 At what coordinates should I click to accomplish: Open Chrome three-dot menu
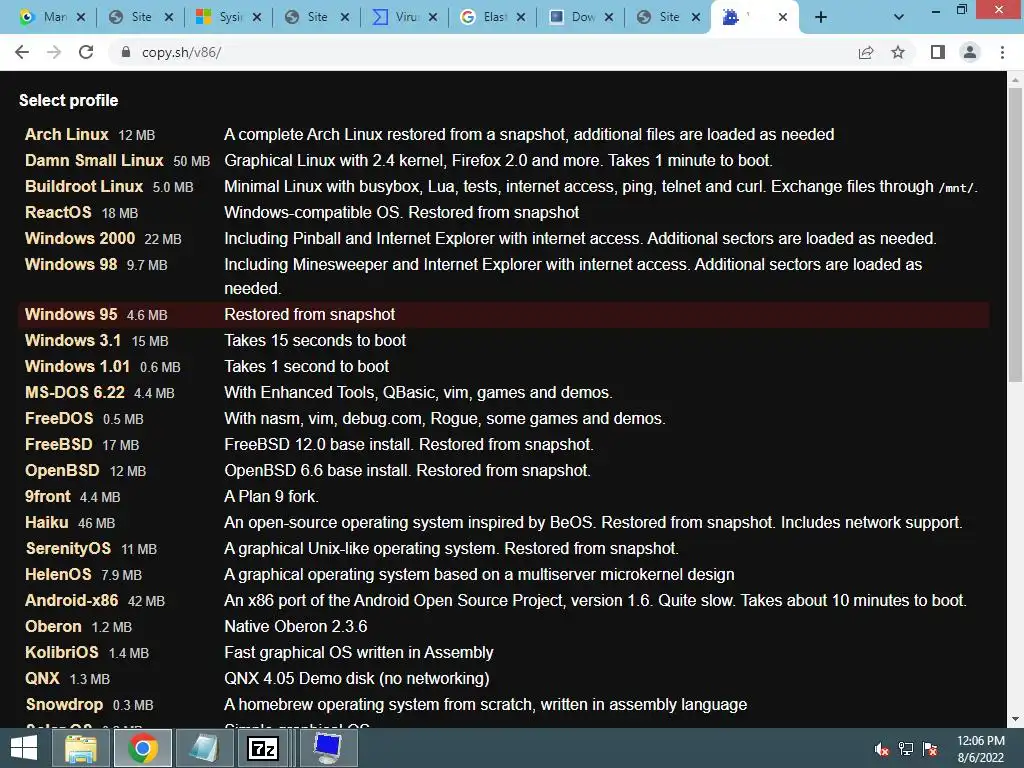(x=1002, y=52)
